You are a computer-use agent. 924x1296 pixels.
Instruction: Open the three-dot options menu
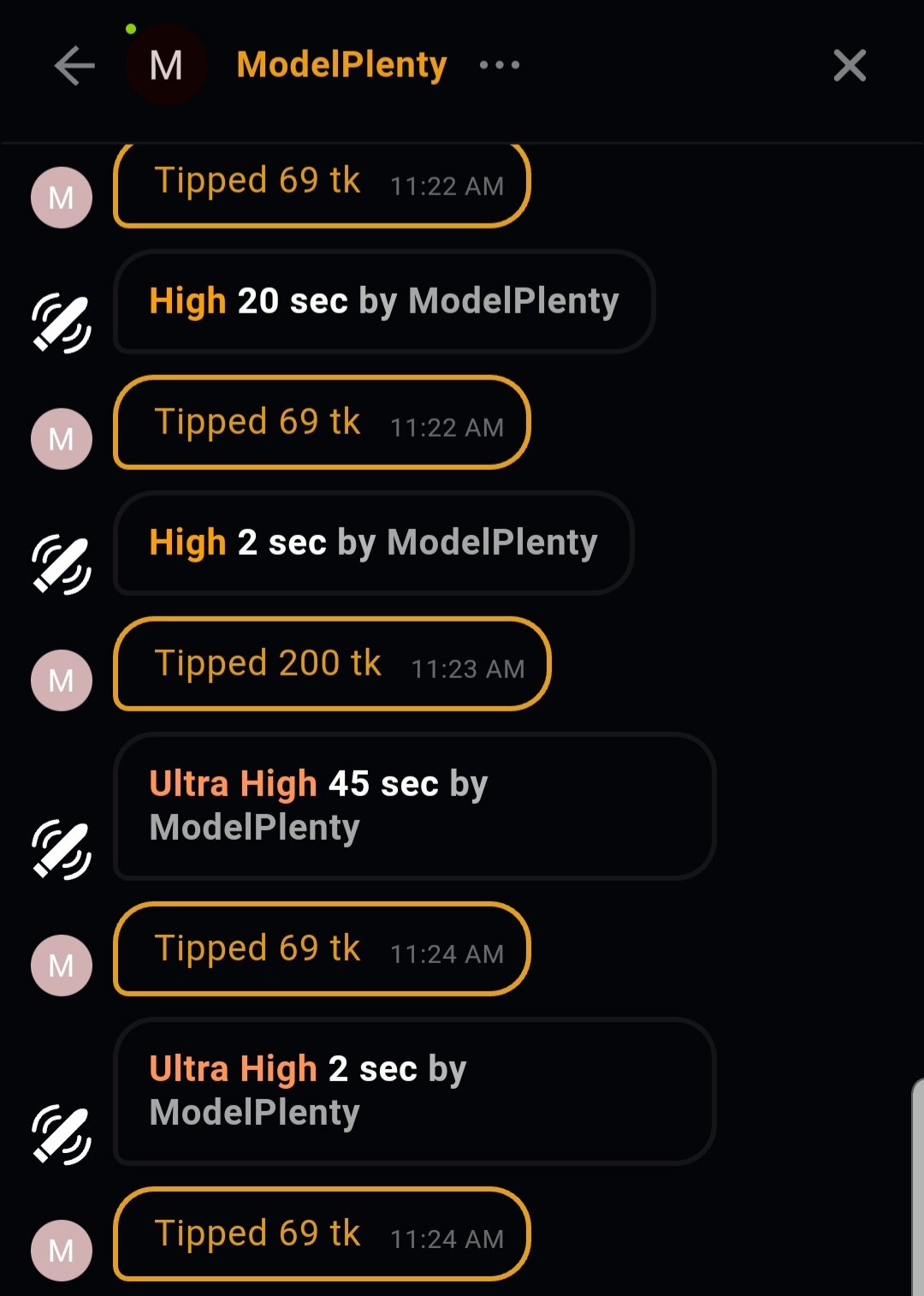(500, 65)
